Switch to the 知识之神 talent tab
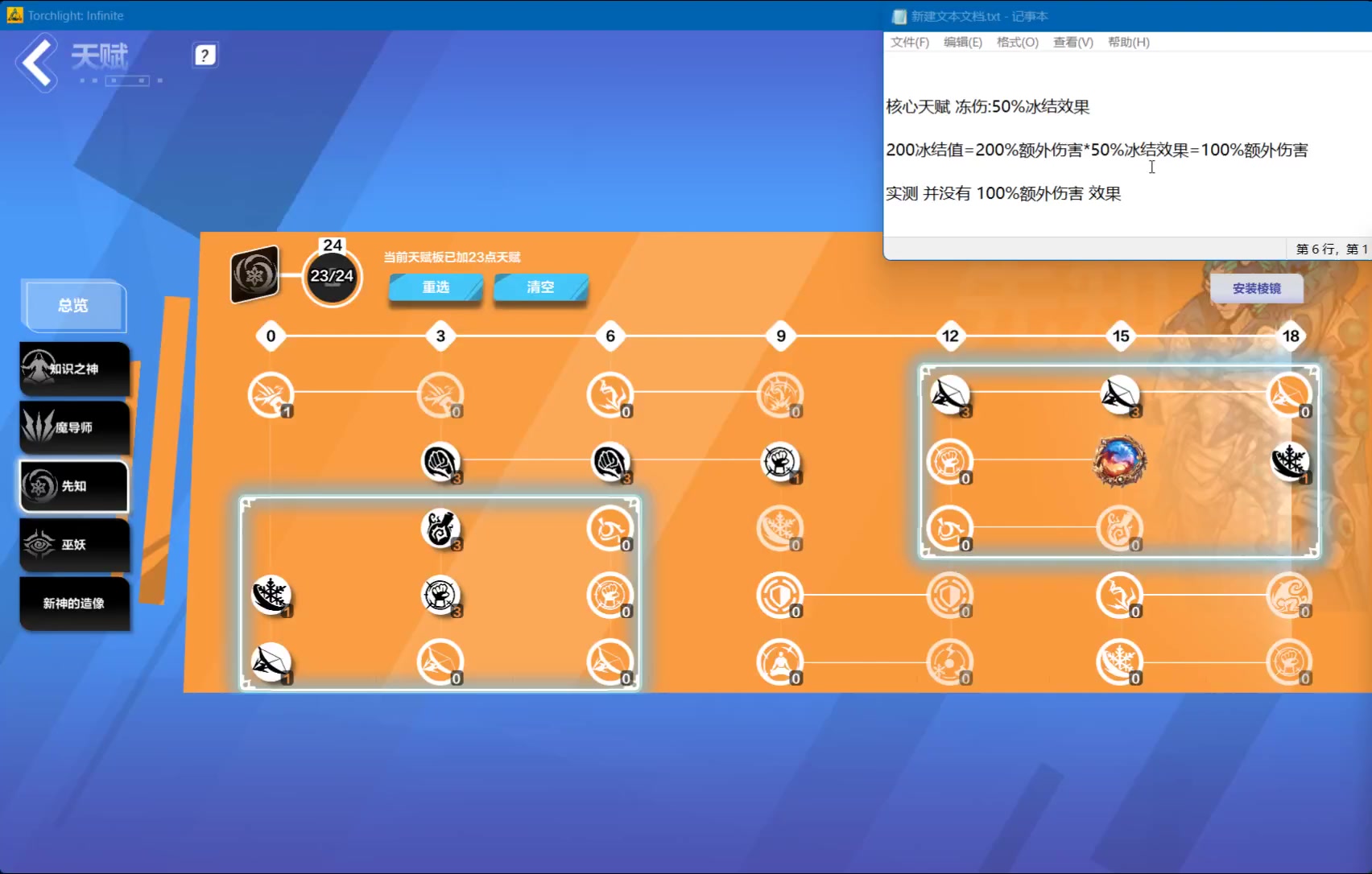 [73, 369]
